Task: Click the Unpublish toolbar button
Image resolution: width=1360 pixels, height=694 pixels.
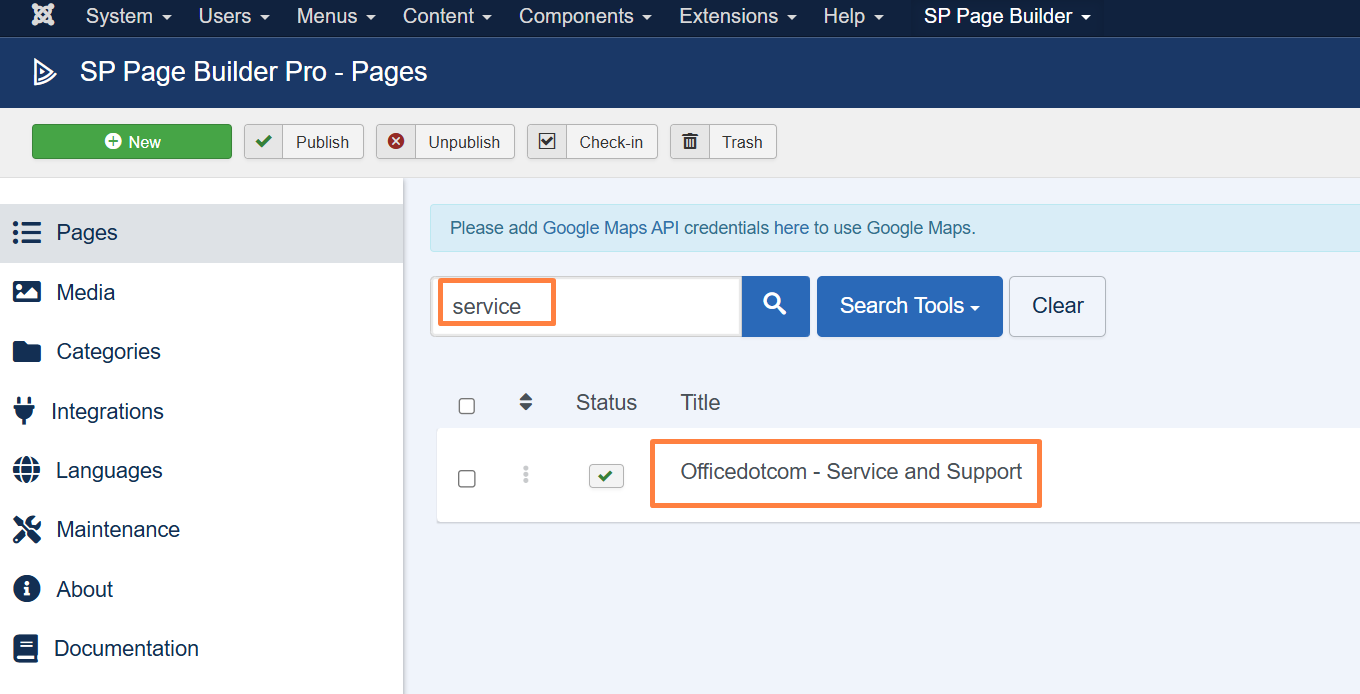Action: 445,142
